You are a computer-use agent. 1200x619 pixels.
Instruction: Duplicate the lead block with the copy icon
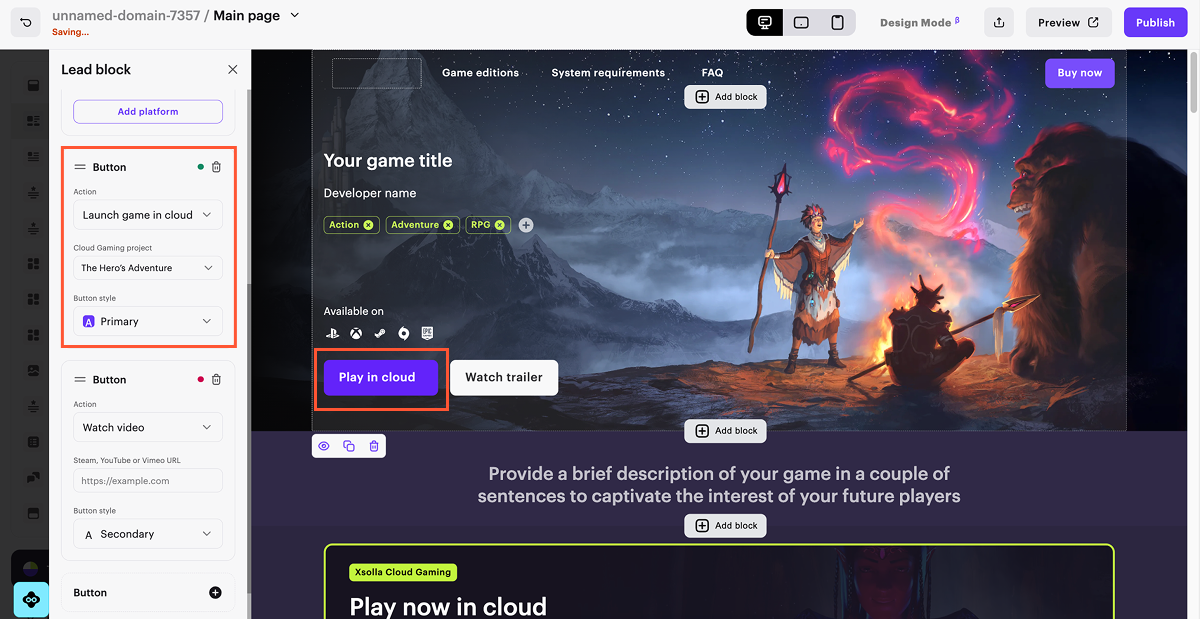(x=349, y=446)
